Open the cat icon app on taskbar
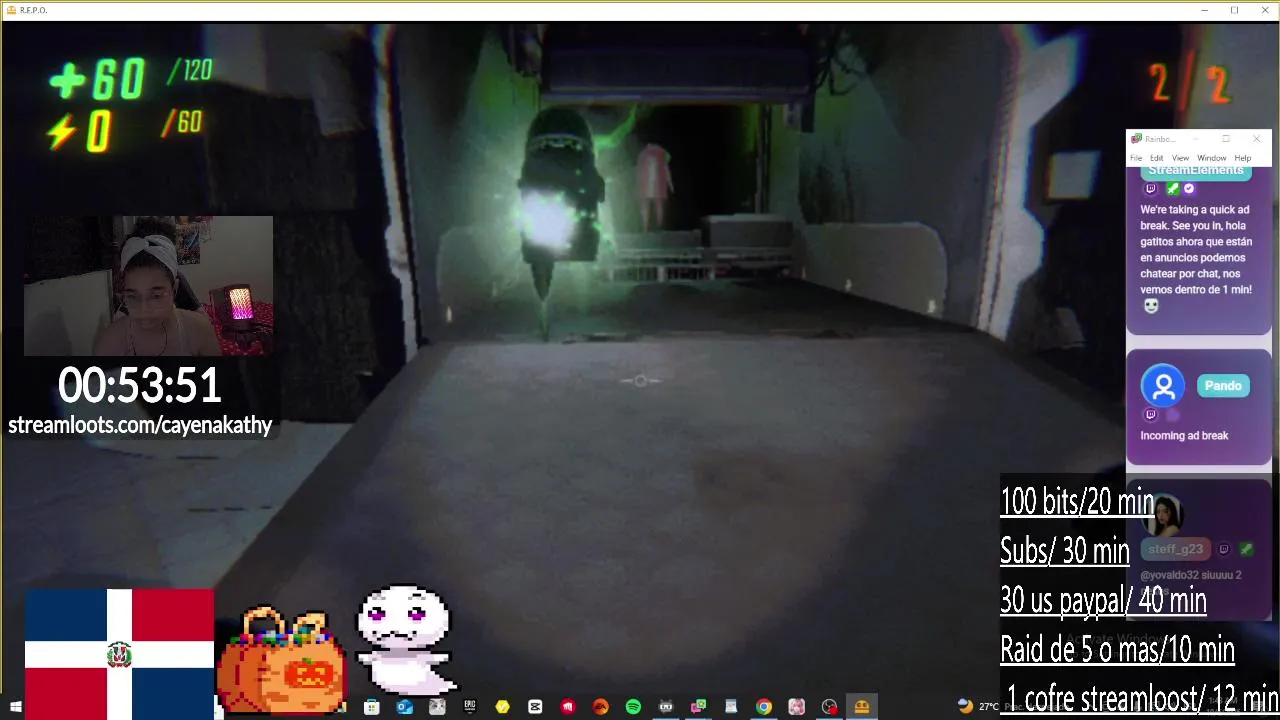Image resolution: width=1280 pixels, height=720 pixels. pyautogui.click(x=437, y=707)
